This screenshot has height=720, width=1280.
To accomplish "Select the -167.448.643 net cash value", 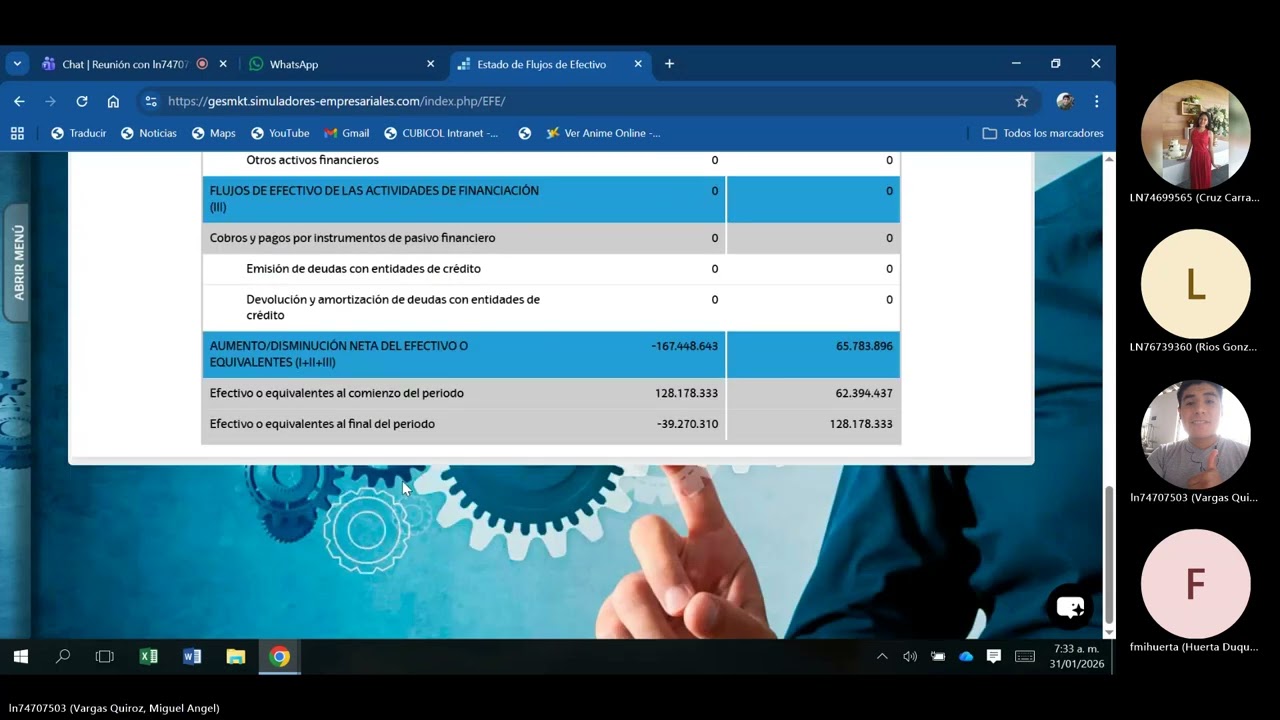I will (x=684, y=346).
